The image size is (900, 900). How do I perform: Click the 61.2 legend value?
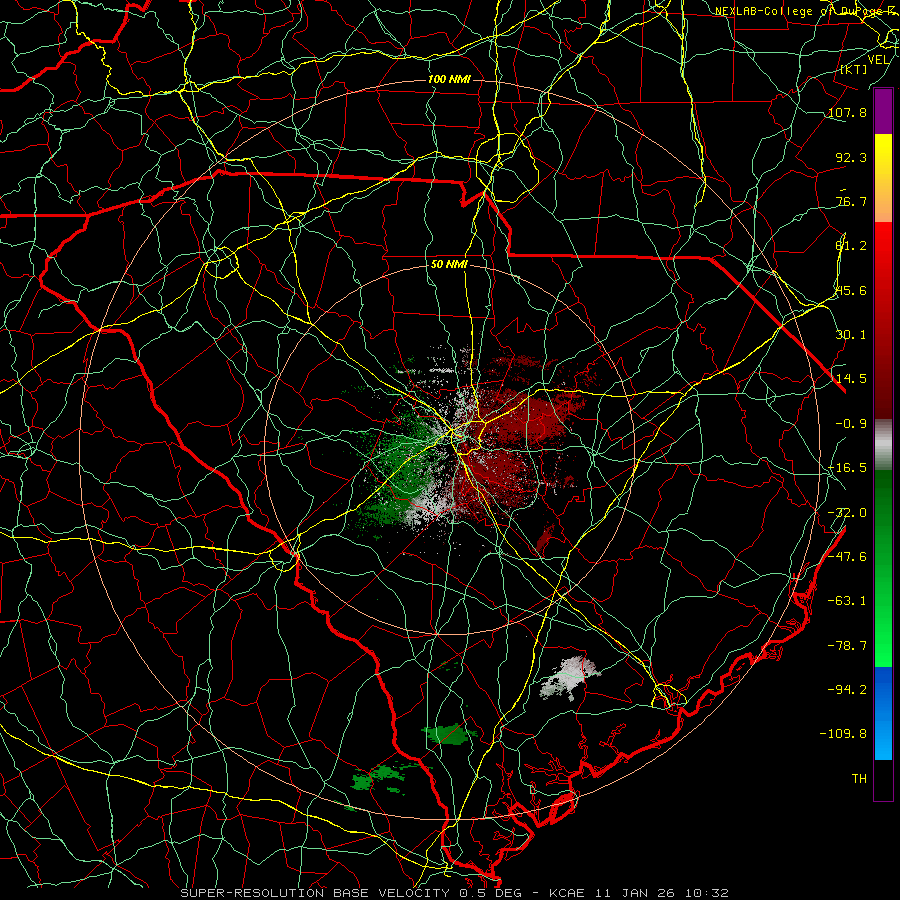click(x=851, y=246)
